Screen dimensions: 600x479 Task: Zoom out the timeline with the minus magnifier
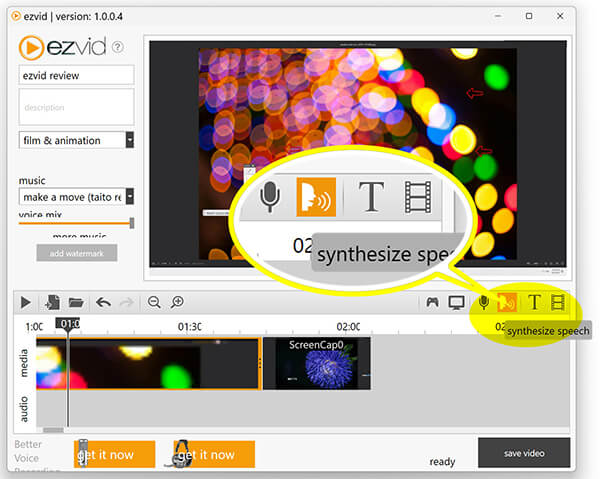point(154,302)
